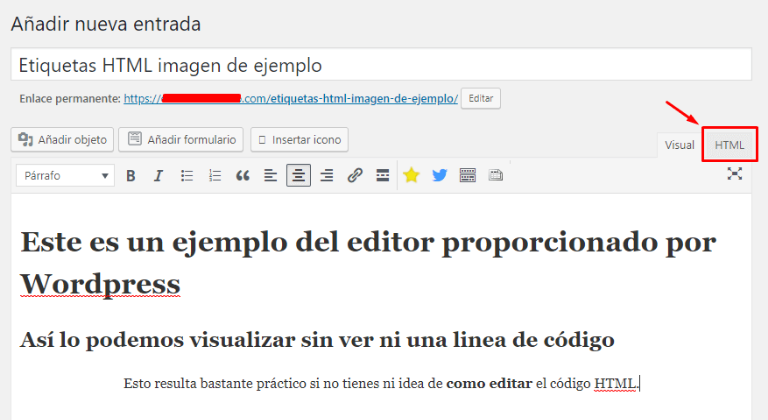Align text to the right
The height and width of the screenshot is (420, 768).
coord(327,175)
